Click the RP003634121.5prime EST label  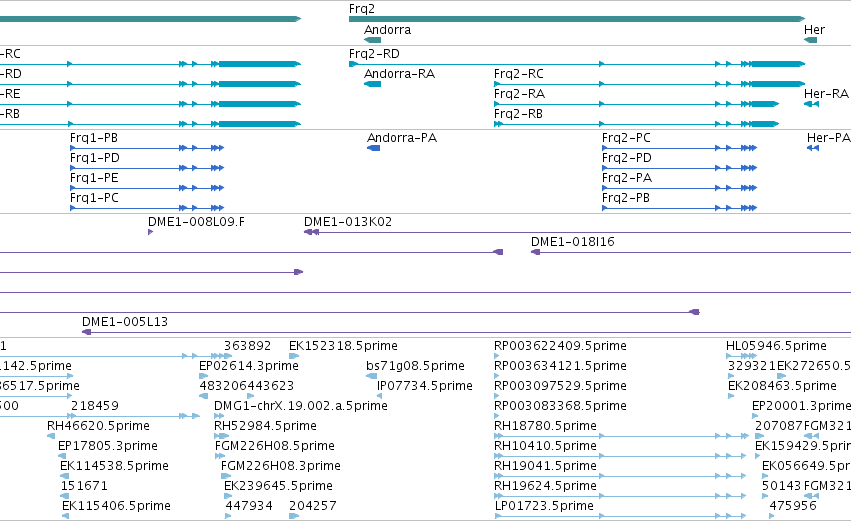click(560, 366)
